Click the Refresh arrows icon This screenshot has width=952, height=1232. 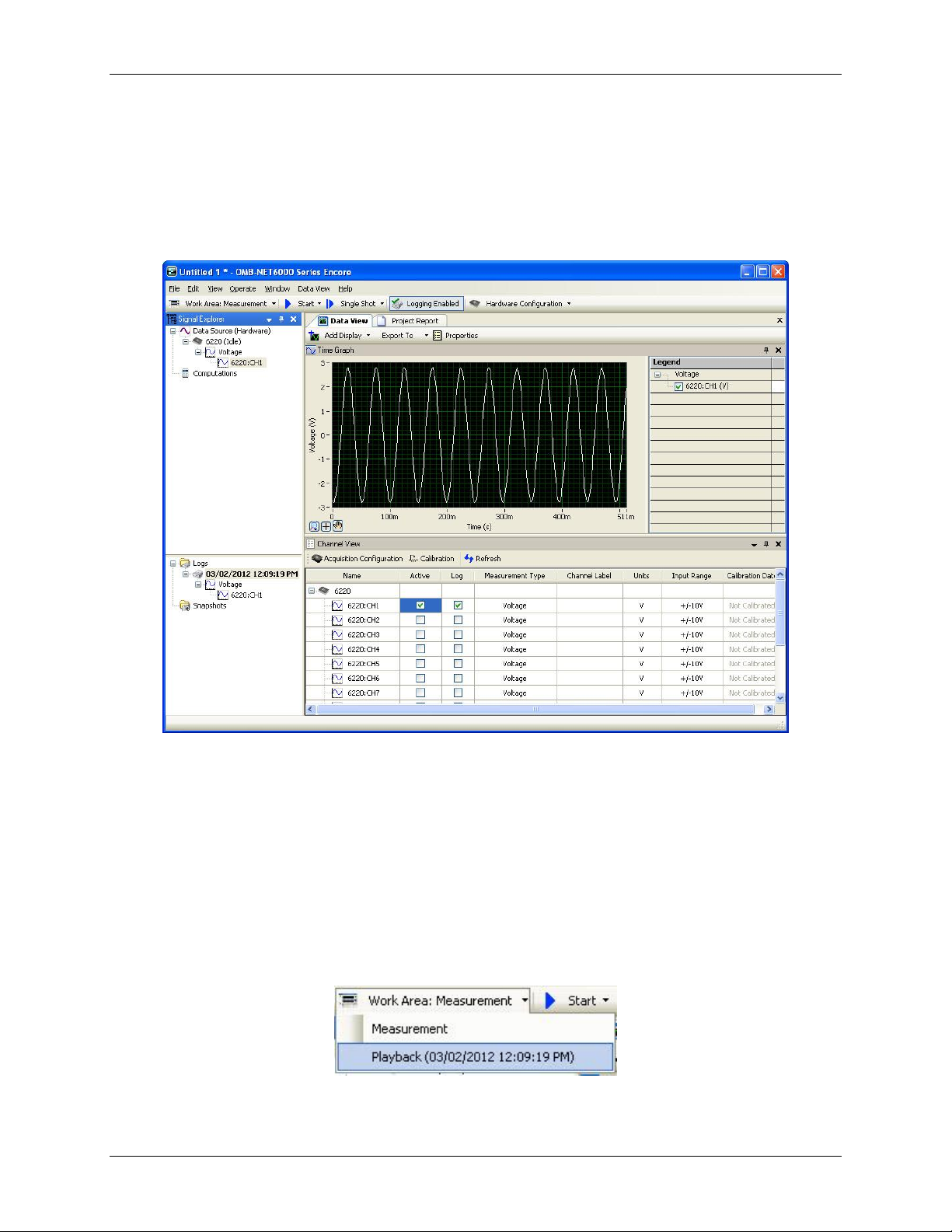click(x=469, y=558)
